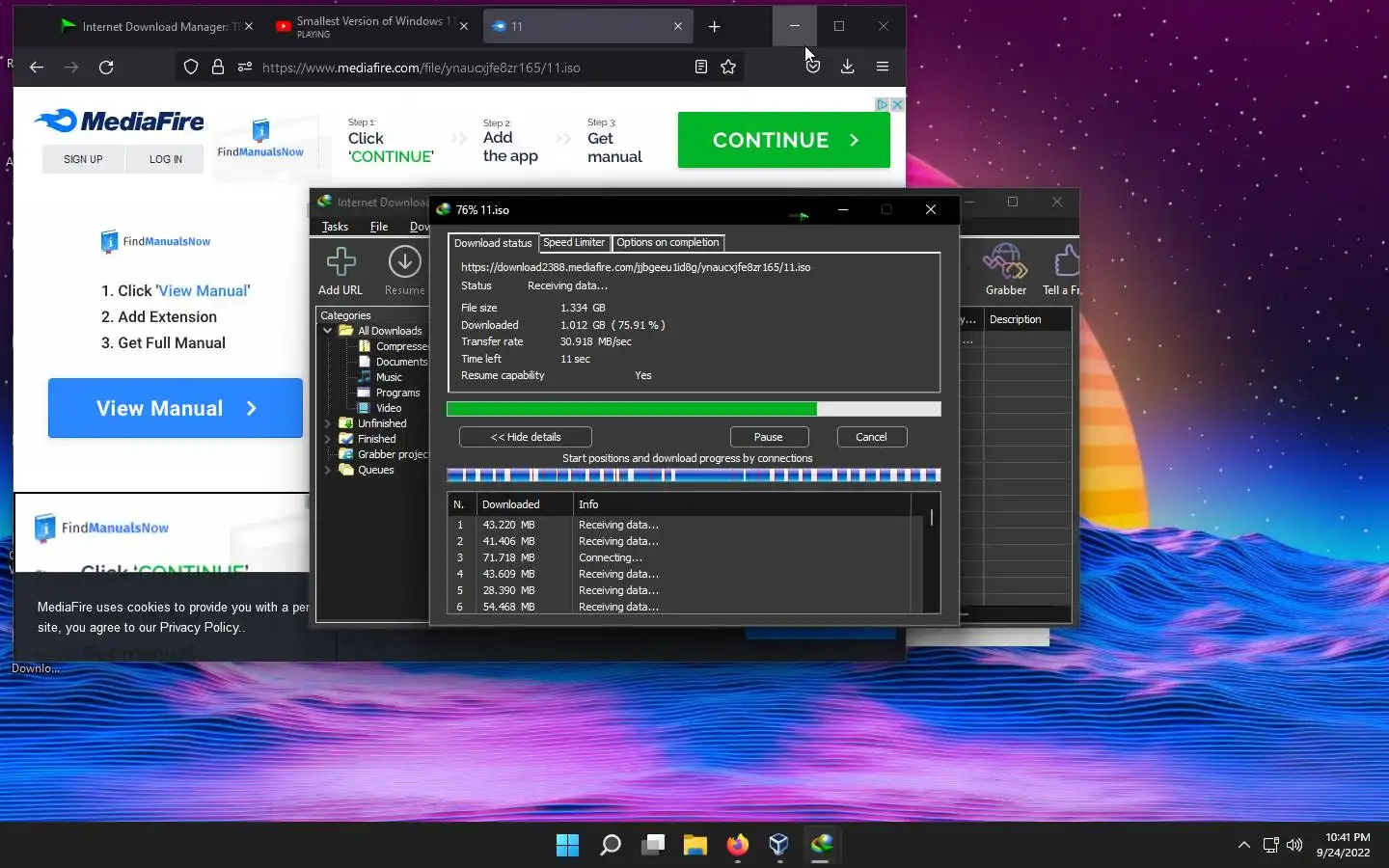Screen dimensions: 1389x868
Task: Open Firefox downloads panel arrow
Action: pyautogui.click(x=847, y=67)
